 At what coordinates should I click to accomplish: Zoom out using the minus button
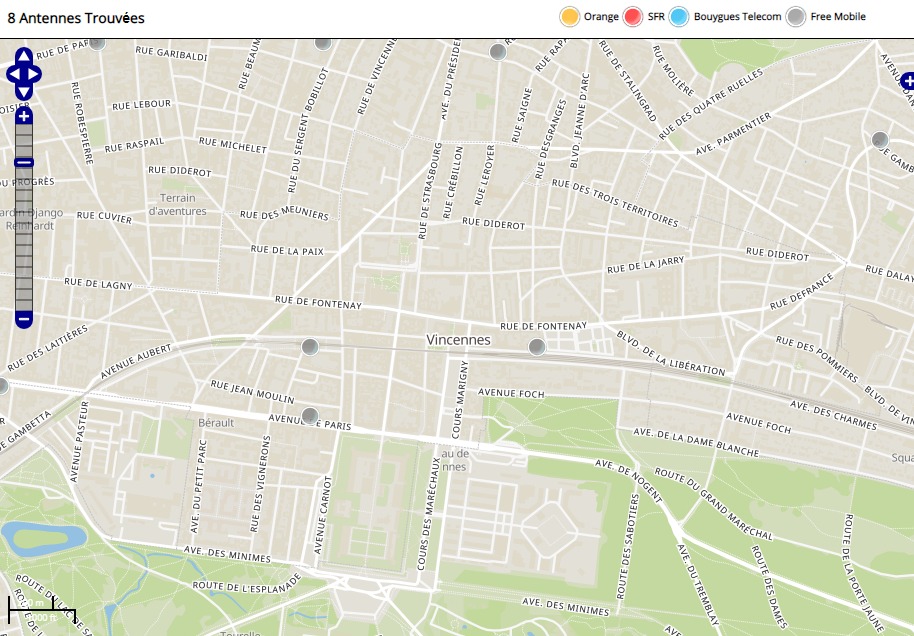point(24,320)
